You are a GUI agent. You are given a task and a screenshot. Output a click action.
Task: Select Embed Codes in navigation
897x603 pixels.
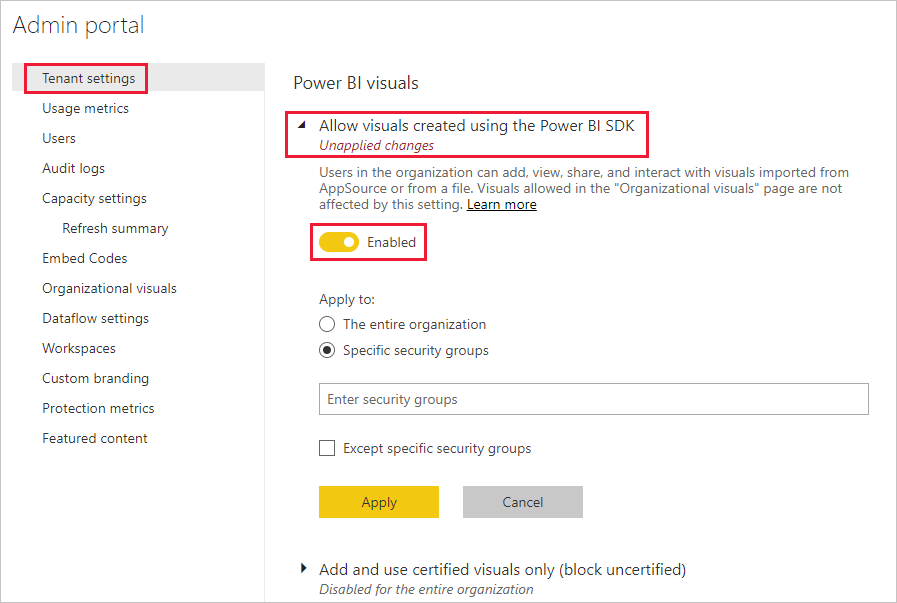click(x=85, y=258)
